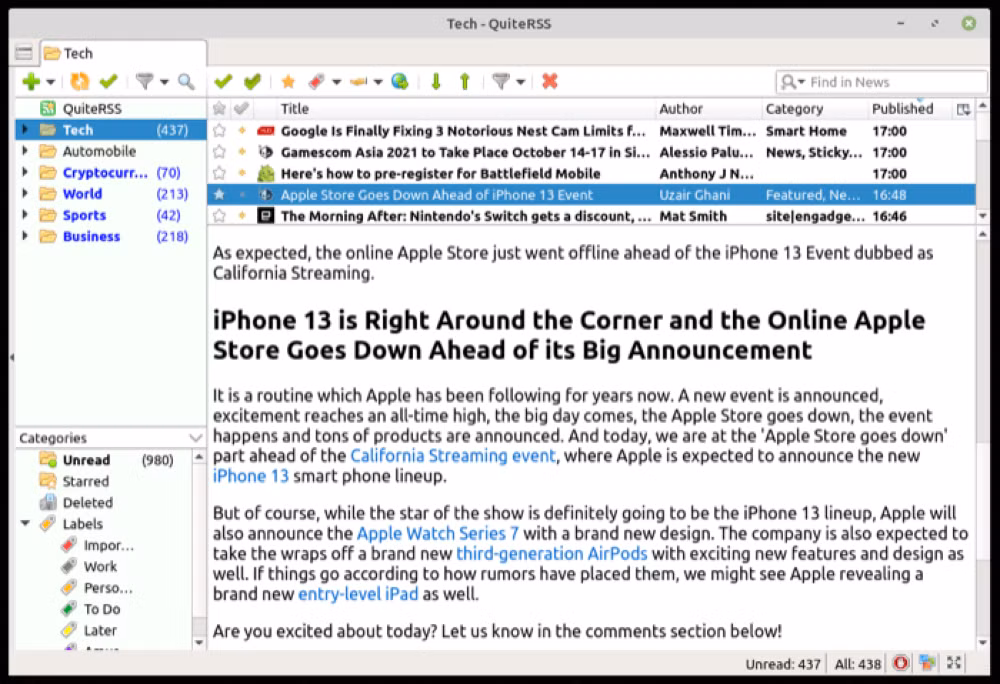Sort by the Published column header
The height and width of the screenshot is (684, 1000).
pyautogui.click(x=909, y=109)
